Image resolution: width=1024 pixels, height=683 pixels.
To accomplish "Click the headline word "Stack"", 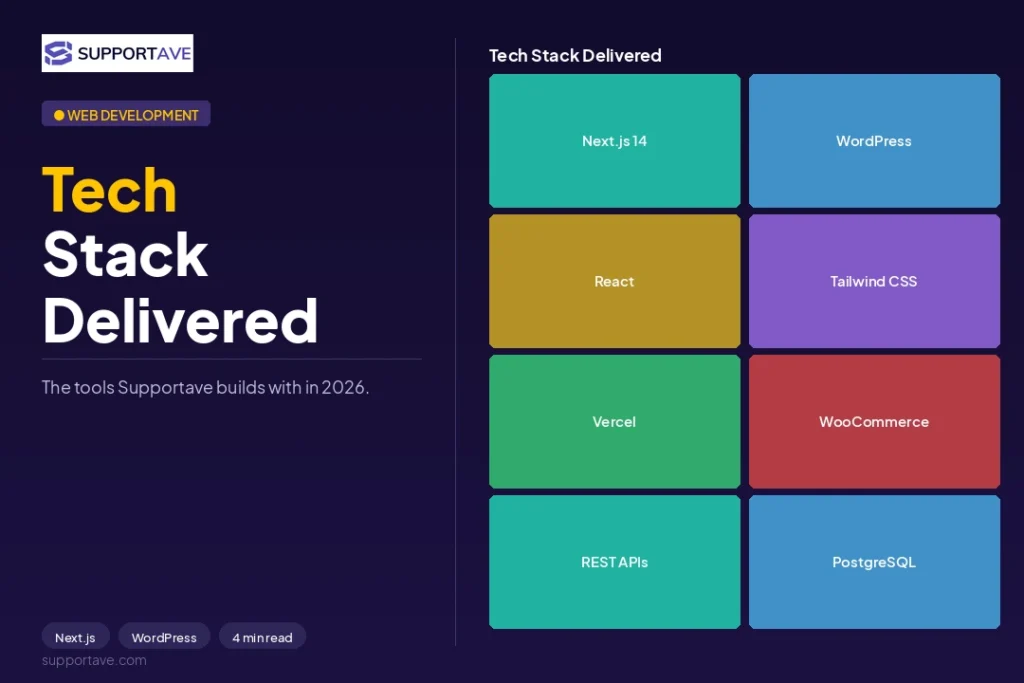I will click(125, 255).
